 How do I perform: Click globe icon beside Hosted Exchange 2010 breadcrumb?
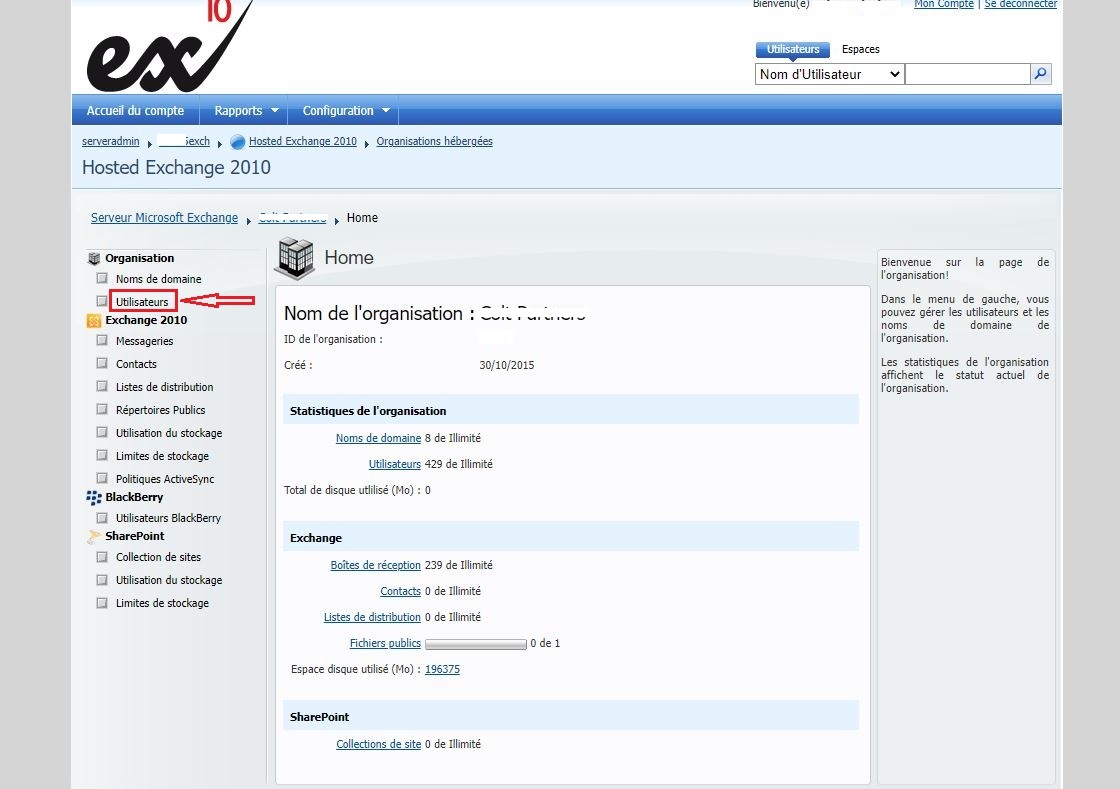click(x=238, y=142)
